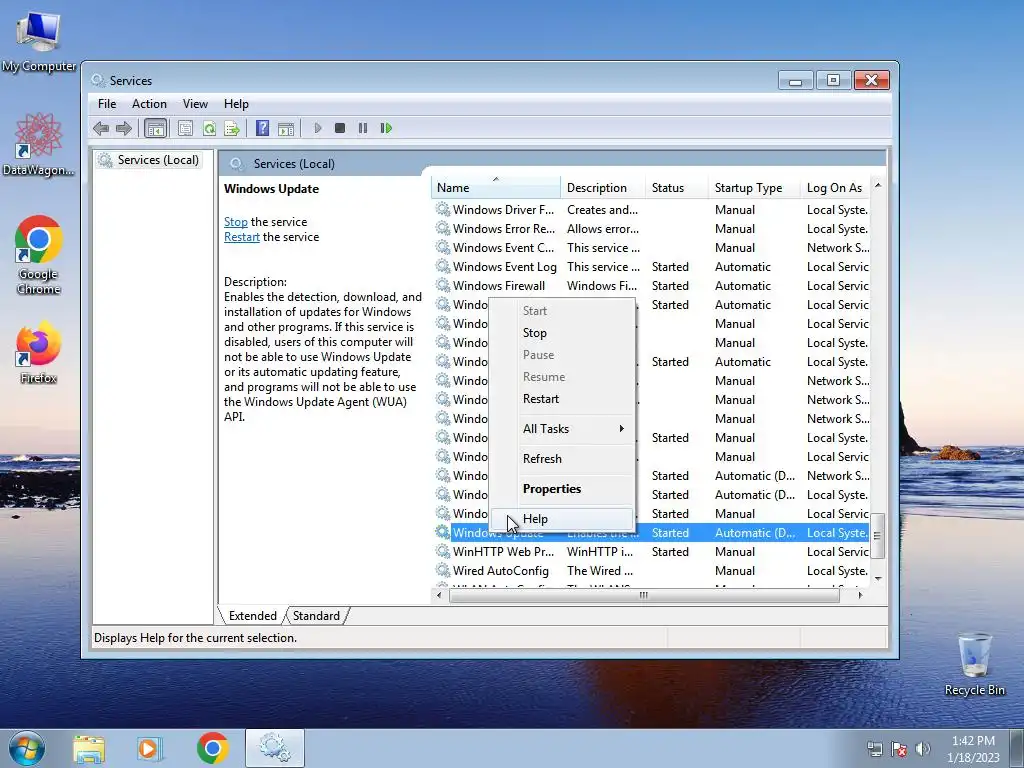Click the gear icon of WinHTTP Web Proxy row
Screen dimensions: 1024x768
443,551
